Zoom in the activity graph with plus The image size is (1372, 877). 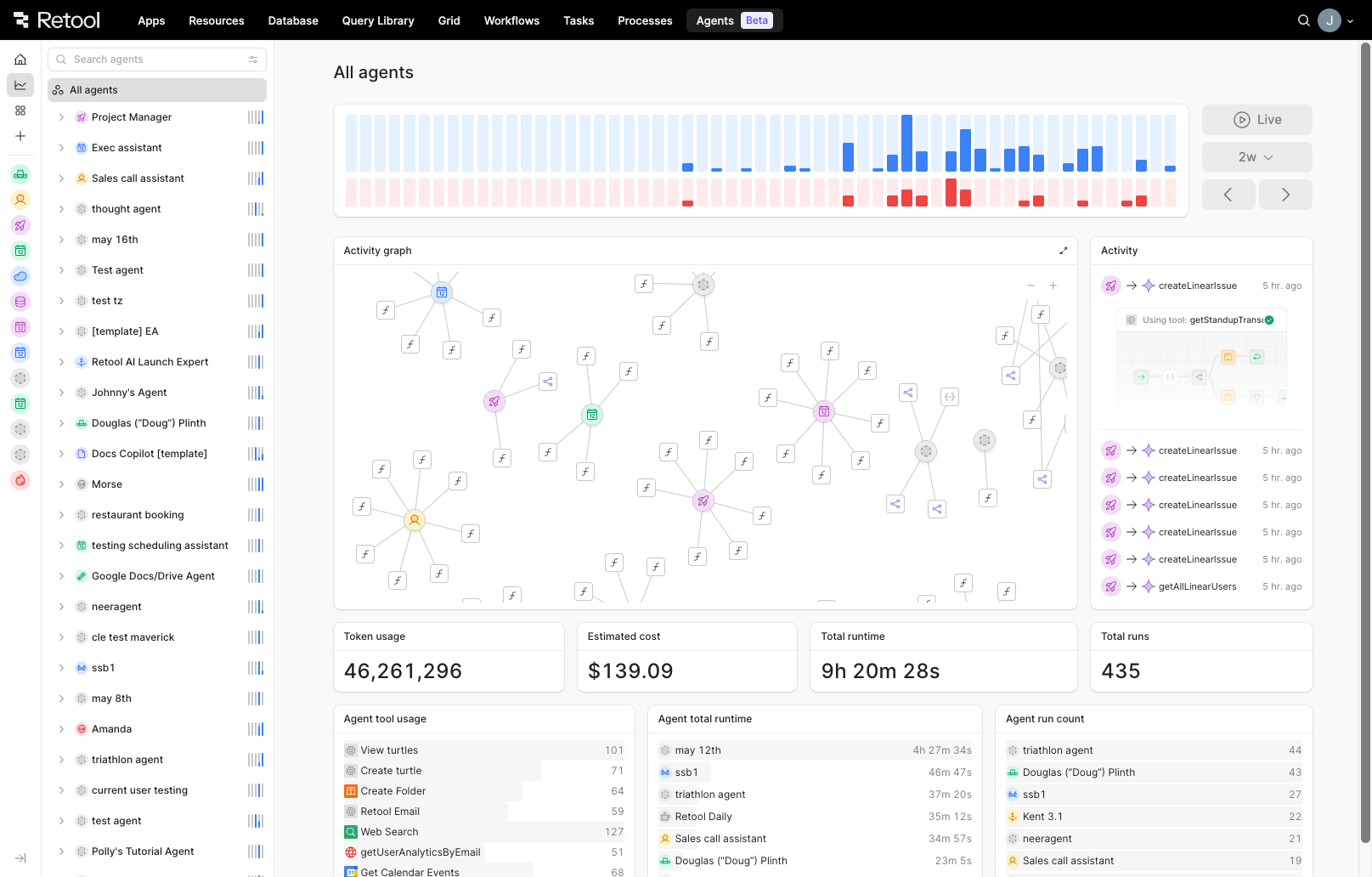tap(1053, 286)
